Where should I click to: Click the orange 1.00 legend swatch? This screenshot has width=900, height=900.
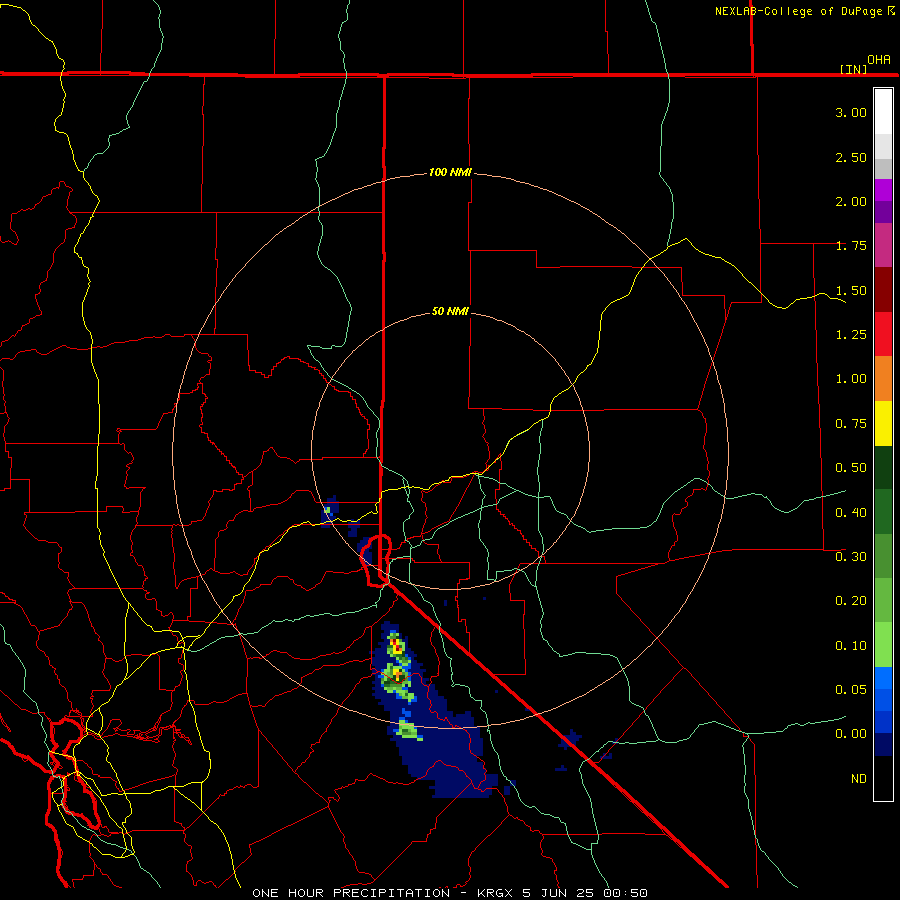click(x=883, y=378)
